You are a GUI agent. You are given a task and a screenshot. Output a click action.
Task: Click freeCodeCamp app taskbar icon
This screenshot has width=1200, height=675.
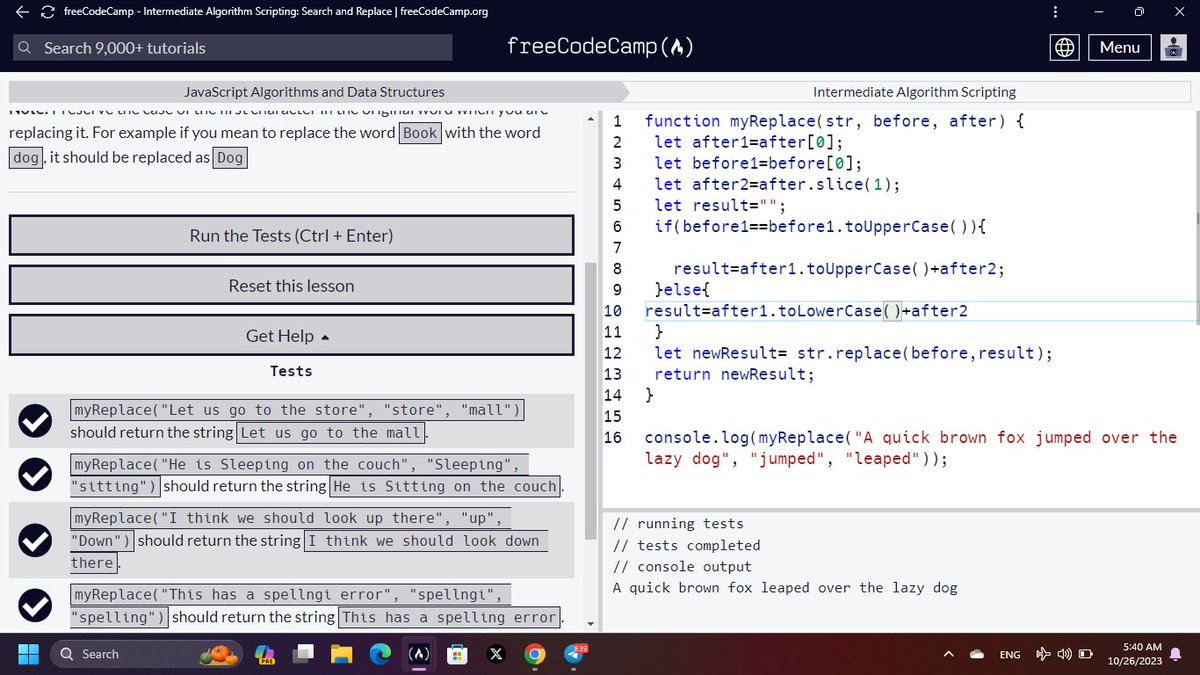click(x=420, y=655)
